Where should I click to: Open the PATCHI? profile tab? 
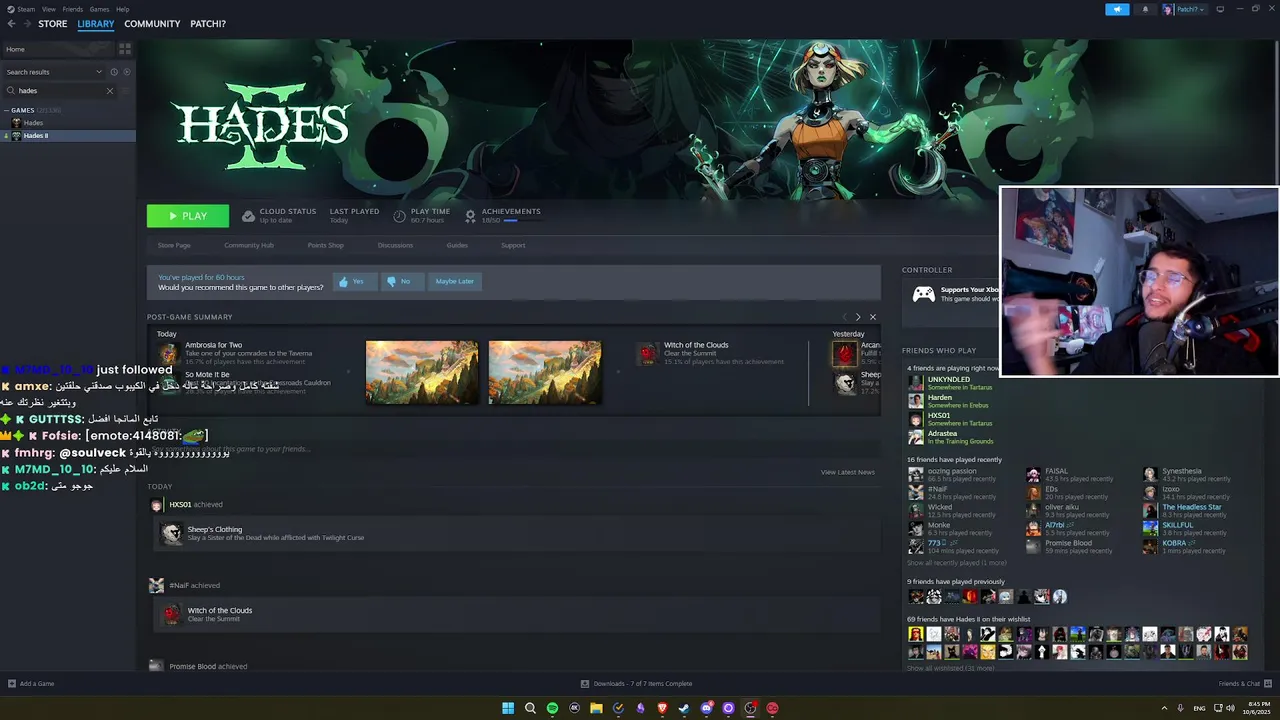[208, 24]
